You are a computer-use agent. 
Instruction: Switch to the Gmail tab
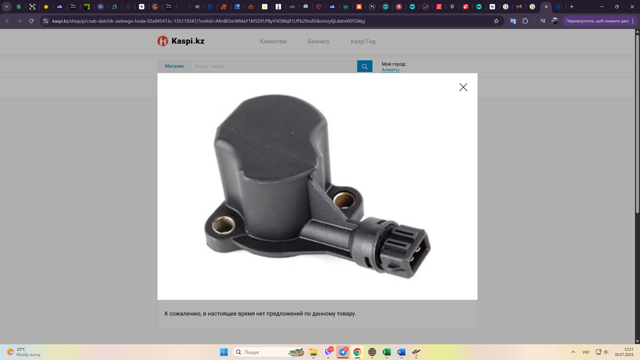point(519,7)
